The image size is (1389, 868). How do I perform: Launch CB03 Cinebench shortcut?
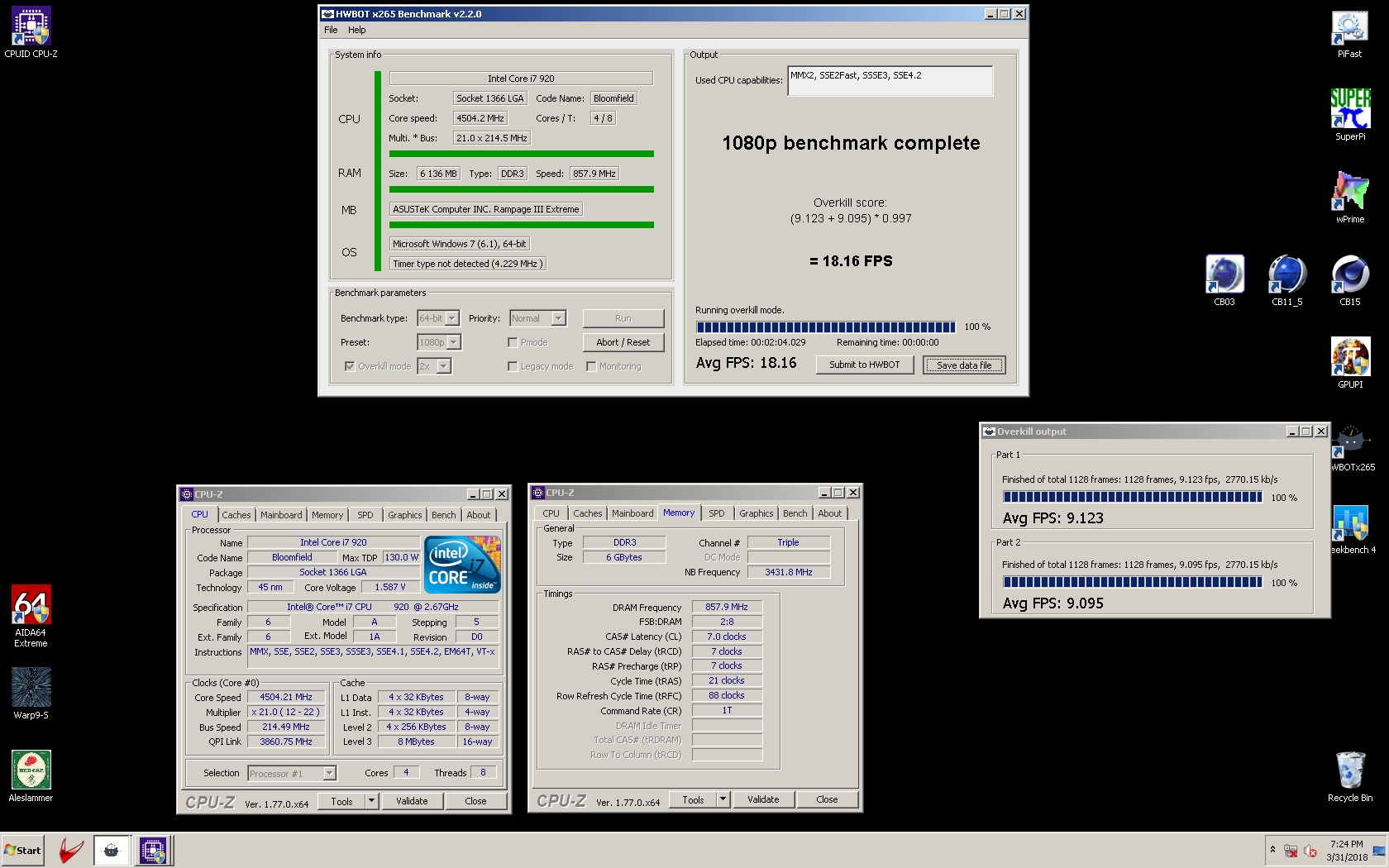tap(1224, 280)
